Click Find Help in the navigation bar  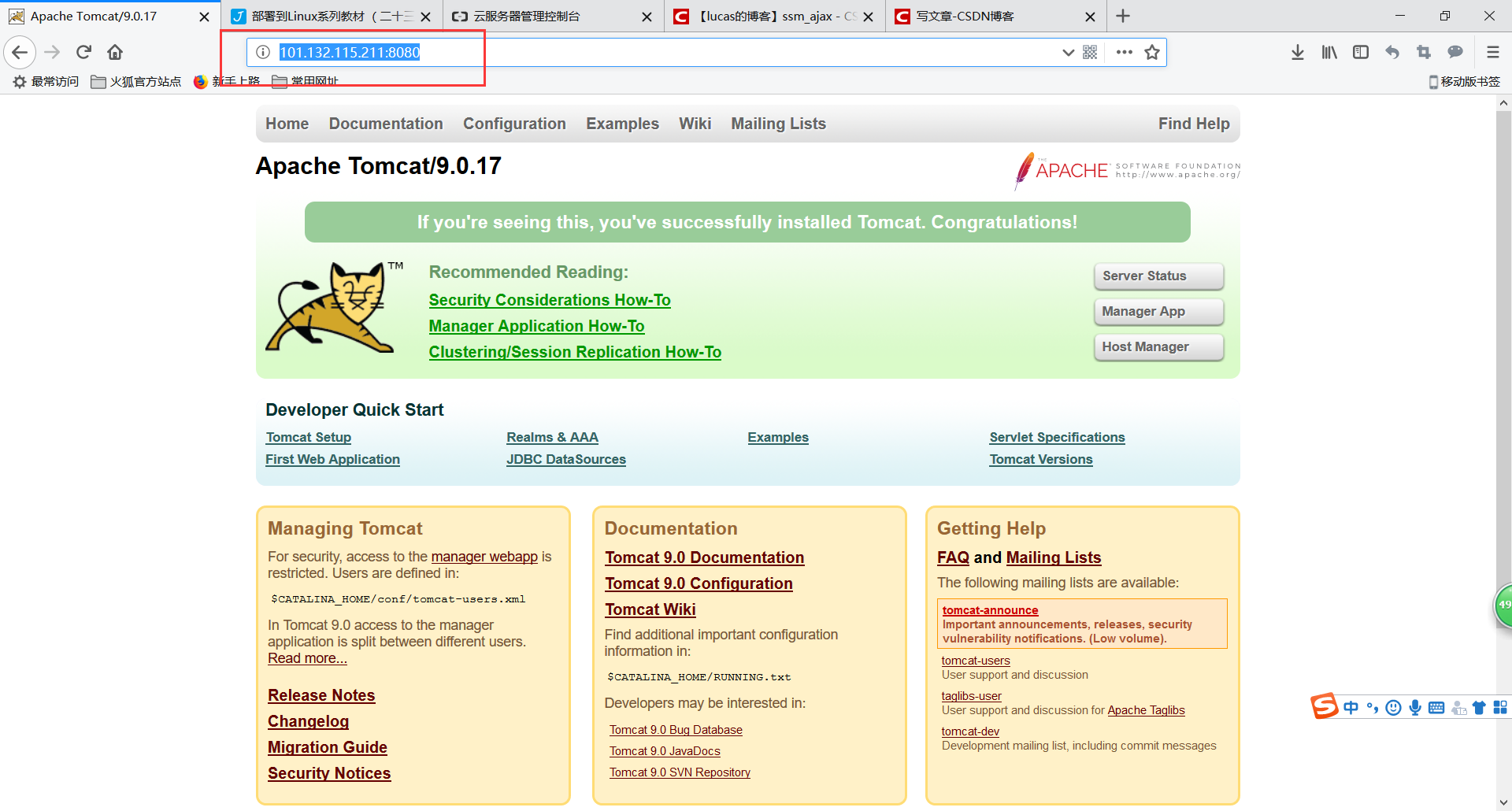[1194, 124]
